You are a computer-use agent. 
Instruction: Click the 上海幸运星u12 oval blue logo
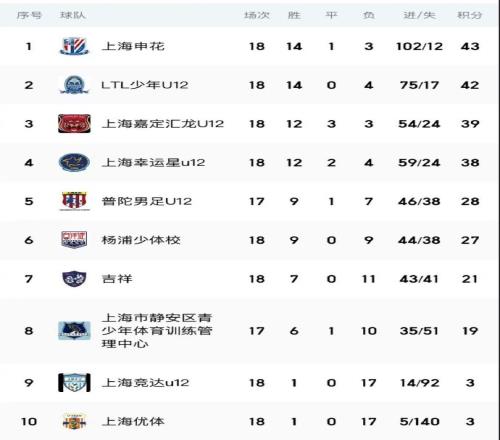(74, 162)
